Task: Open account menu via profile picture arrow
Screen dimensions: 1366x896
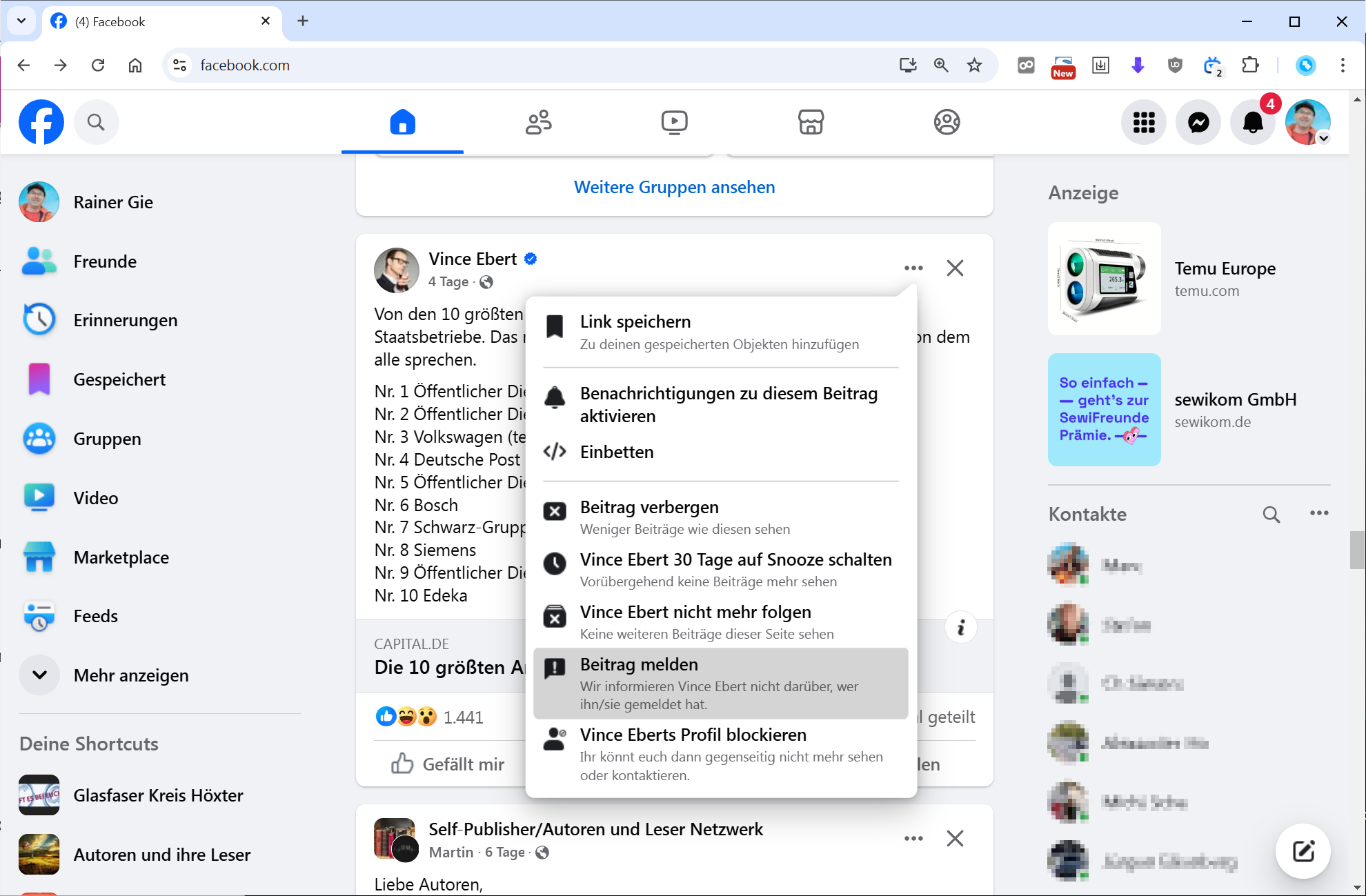Action: 1323,138
